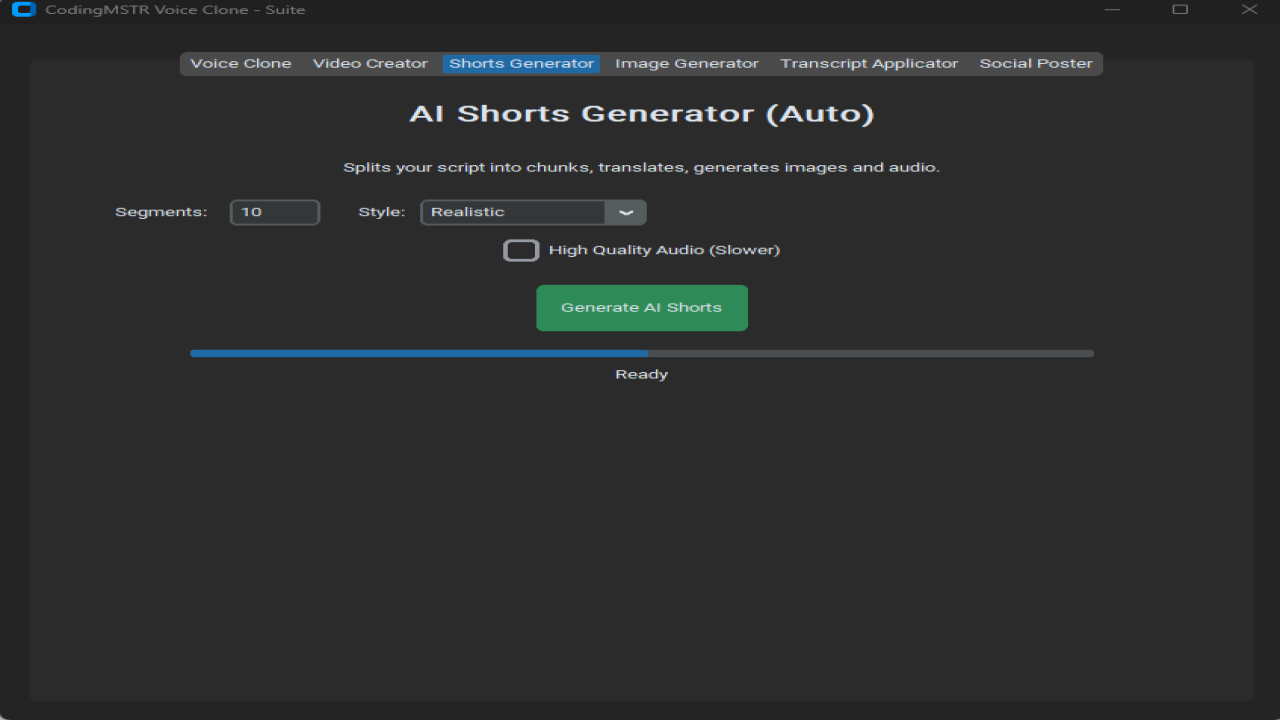The height and width of the screenshot is (720, 1280).
Task: Switch to the Voice Clone tab
Action: pyautogui.click(x=241, y=64)
